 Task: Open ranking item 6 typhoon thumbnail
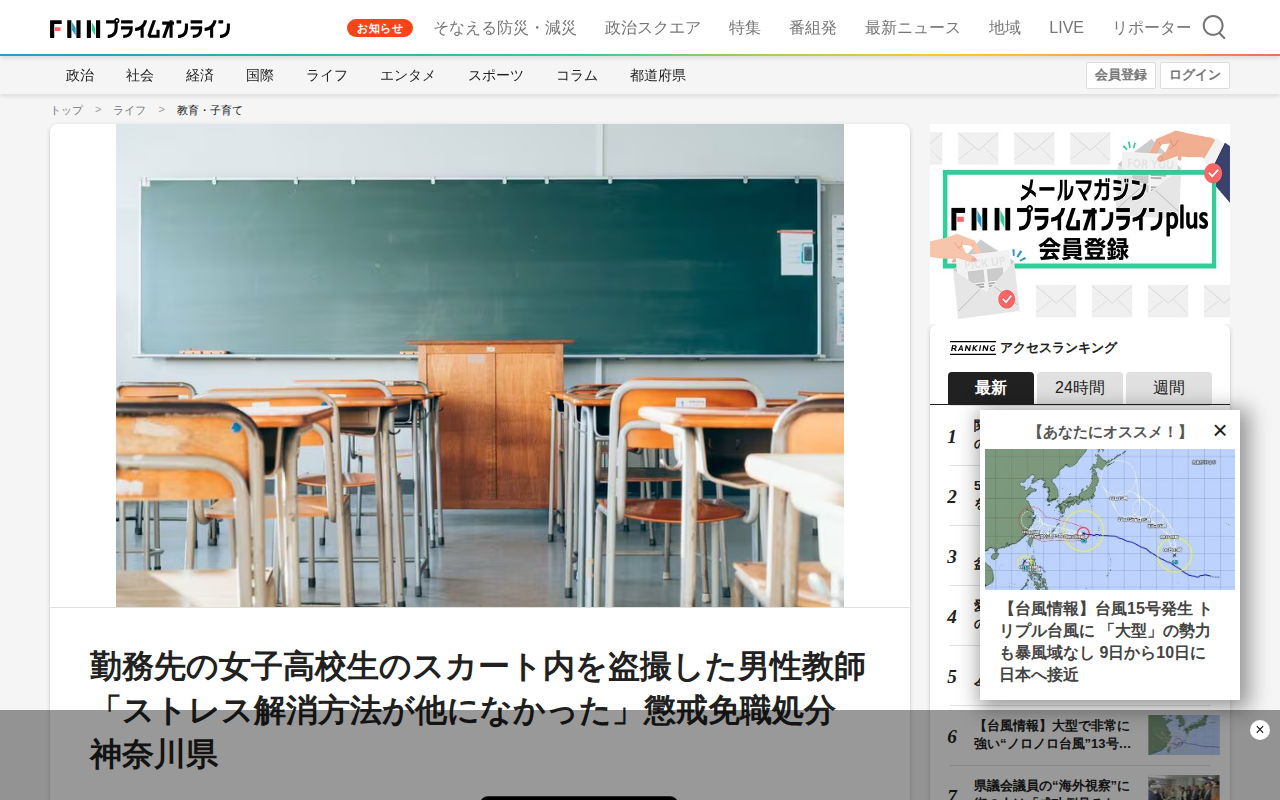coord(1184,735)
